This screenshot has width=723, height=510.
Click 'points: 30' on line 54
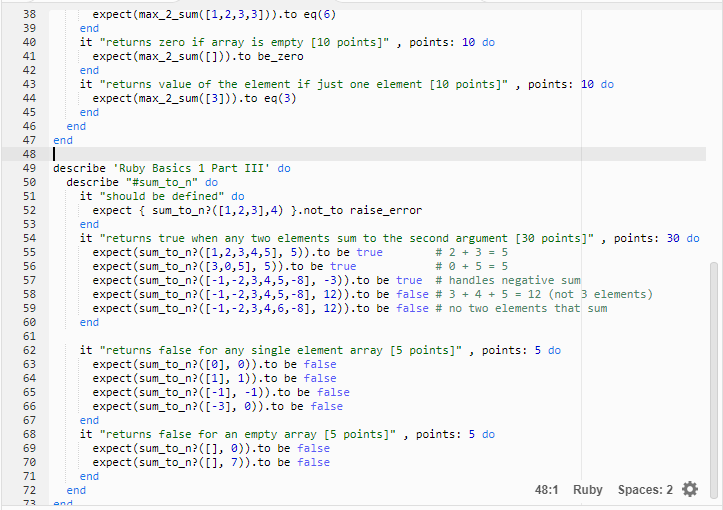click(x=646, y=238)
